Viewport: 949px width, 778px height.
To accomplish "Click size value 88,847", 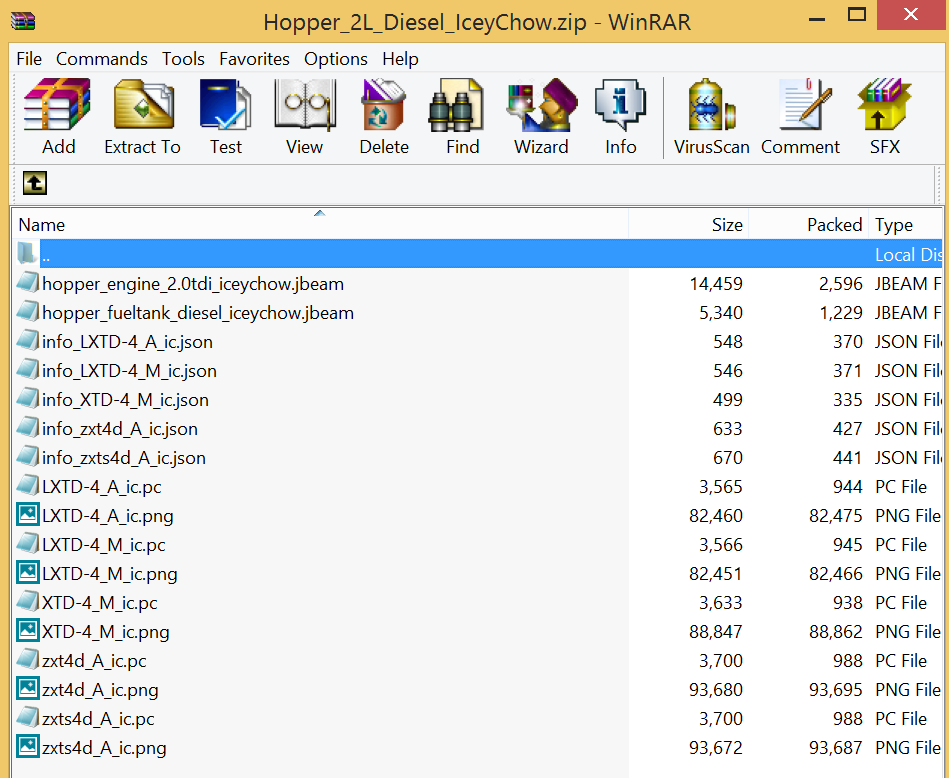I will click(716, 631).
